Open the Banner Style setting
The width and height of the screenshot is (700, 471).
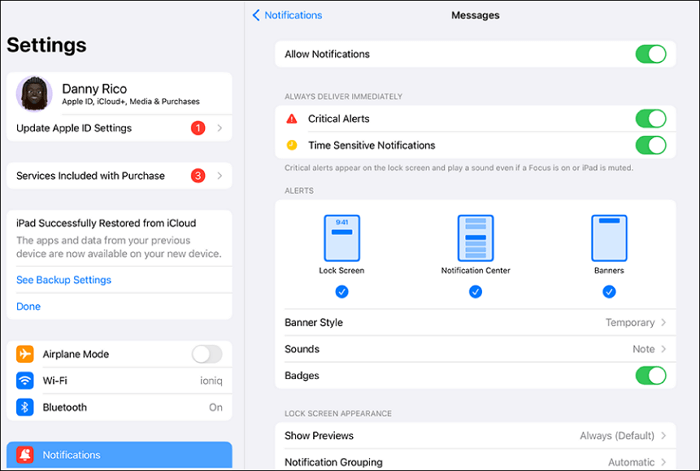pos(475,322)
